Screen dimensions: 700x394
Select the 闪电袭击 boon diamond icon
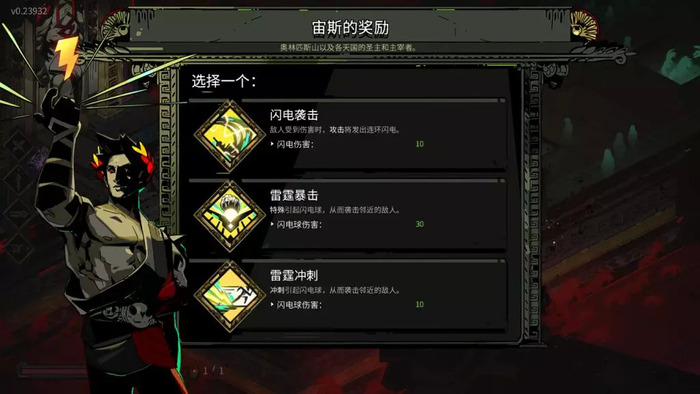pos(230,136)
